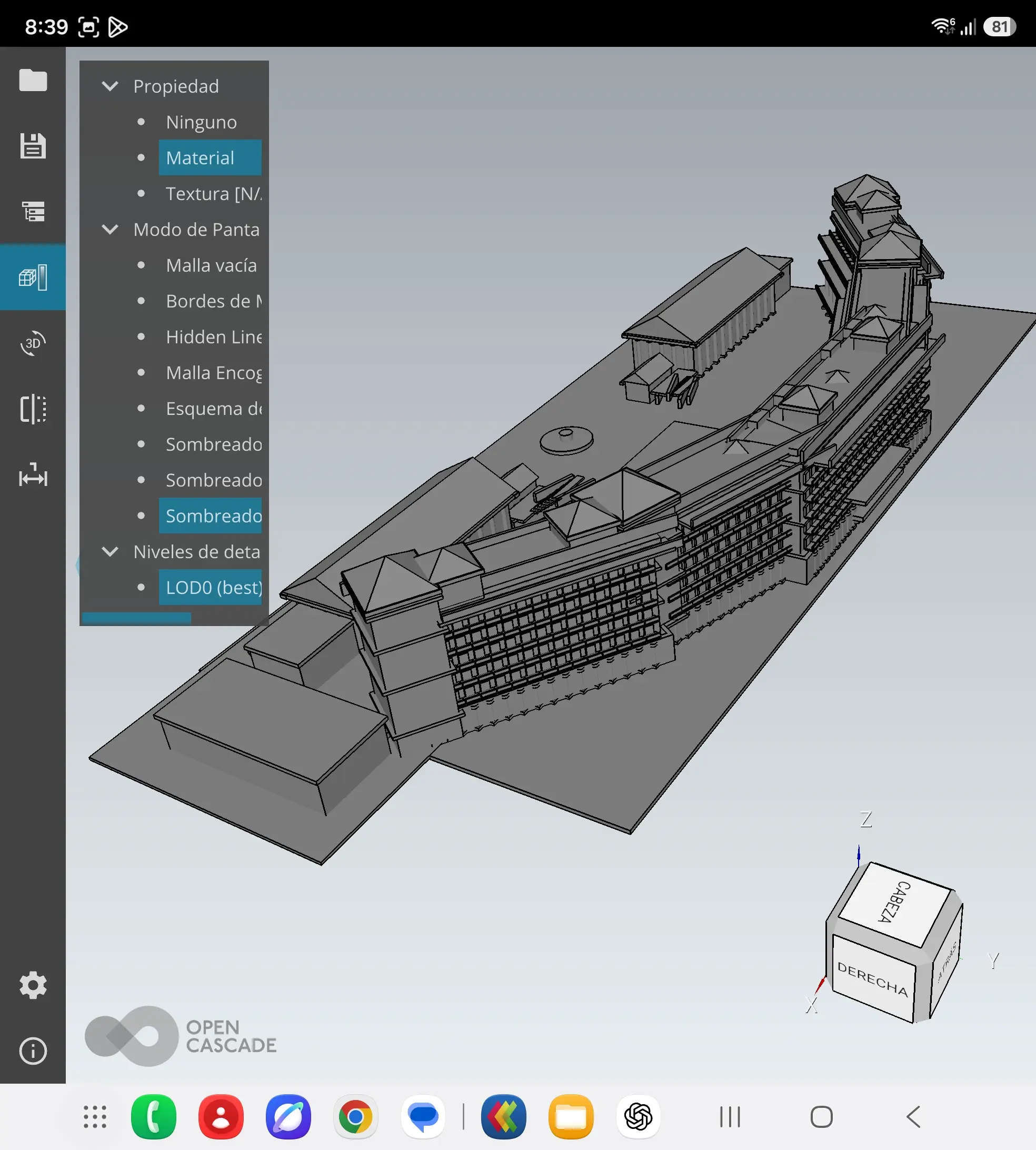This screenshot has height=1150, width=1036.
Task: Choose the Textura [N/A] option
Action: pos(213,194)
